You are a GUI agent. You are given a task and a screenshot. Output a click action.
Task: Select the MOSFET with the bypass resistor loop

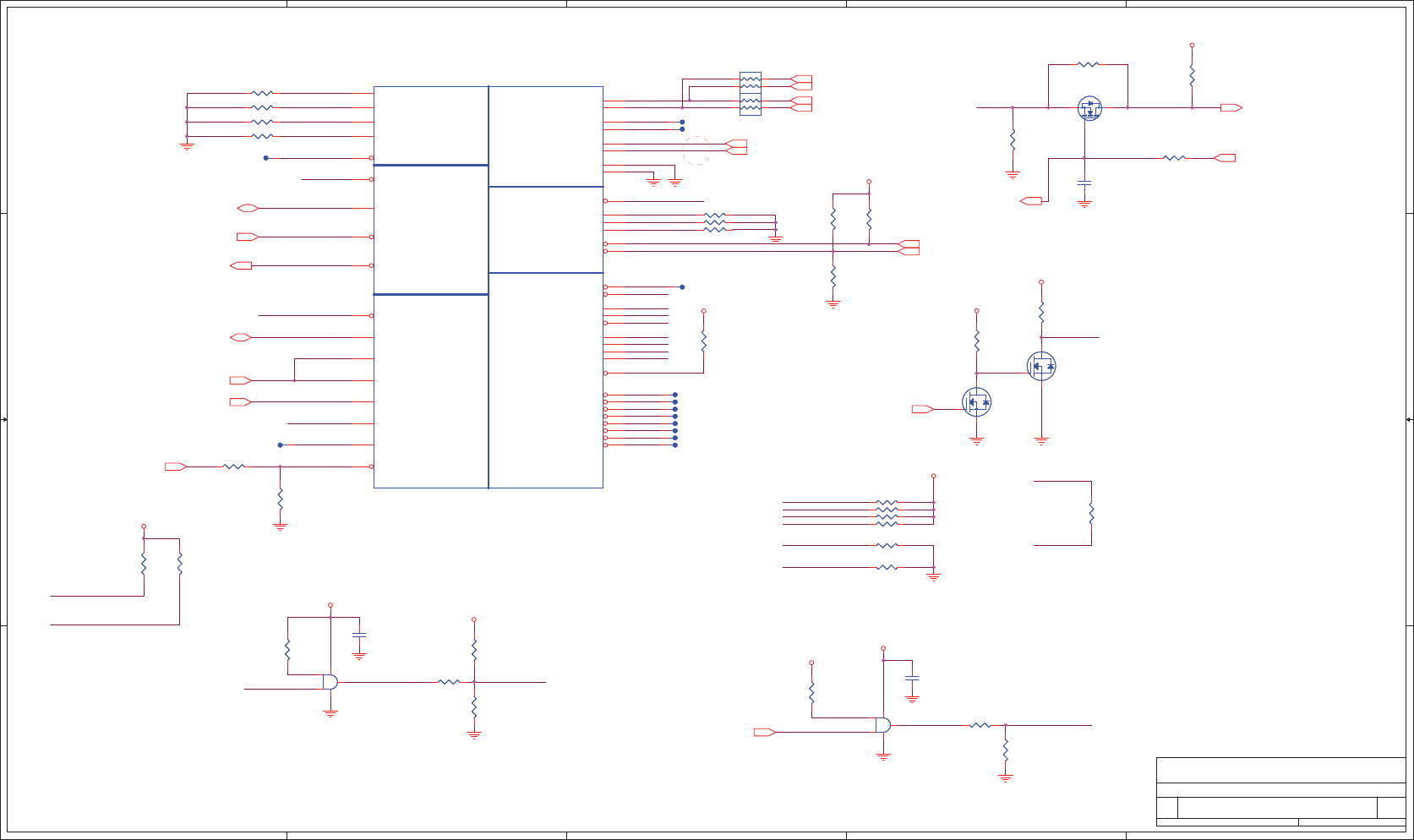1090,108
